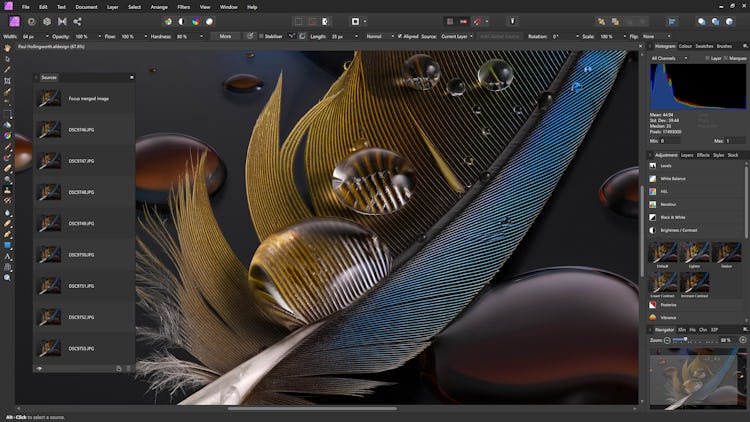Open the Filters menu
The width and height of the screenshot is (750, 422).
pos(183,7)
